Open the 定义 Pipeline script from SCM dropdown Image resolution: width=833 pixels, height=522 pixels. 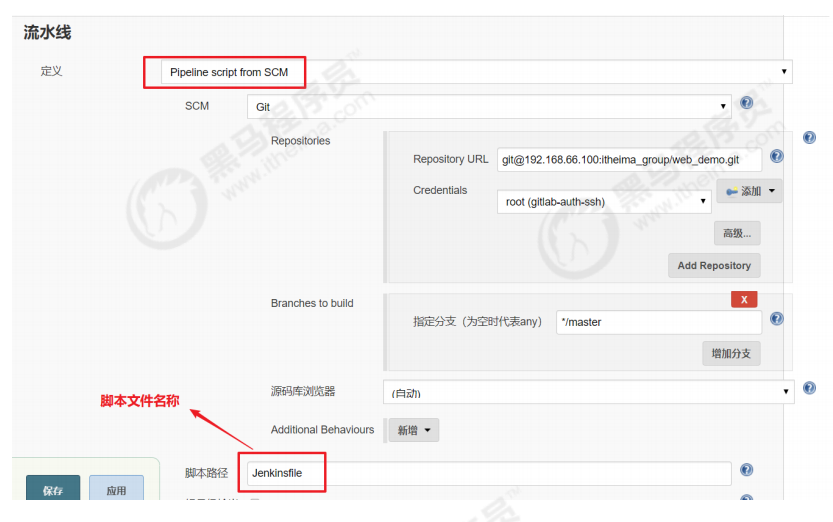coord(477,72)
